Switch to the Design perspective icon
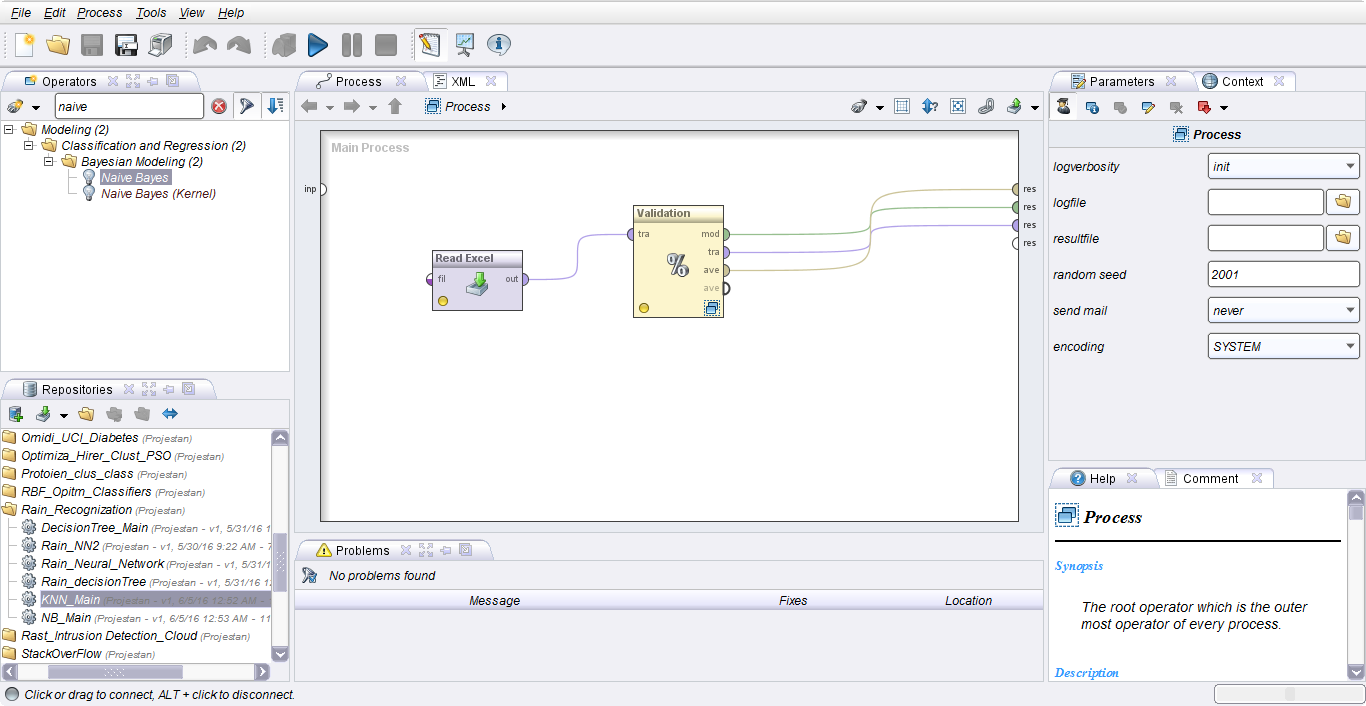The width and height of the screenshot is (1366, 706). pos(429,45)
